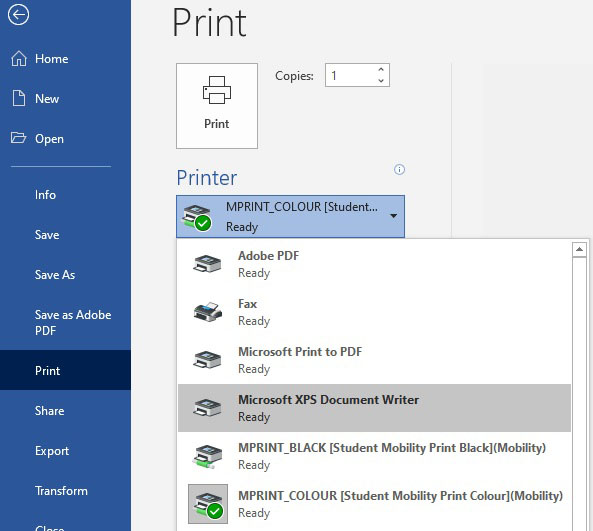Click the MPRINT_BLACK network printer icon
Viewport: 593px width, 531px height.
[207, 456]
